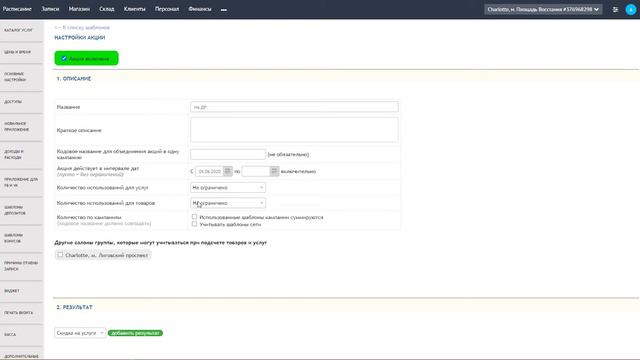Open the start date calendar icon

pyautogui.click(x=228, y=171)
